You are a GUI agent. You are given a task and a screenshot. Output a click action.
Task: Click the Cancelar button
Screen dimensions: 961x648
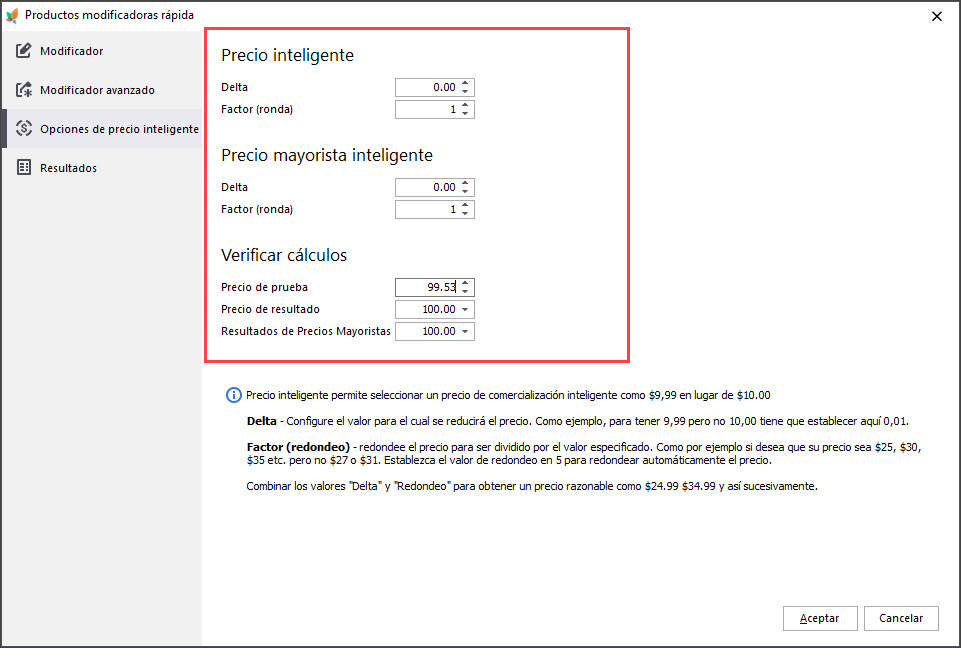(901, 618)
